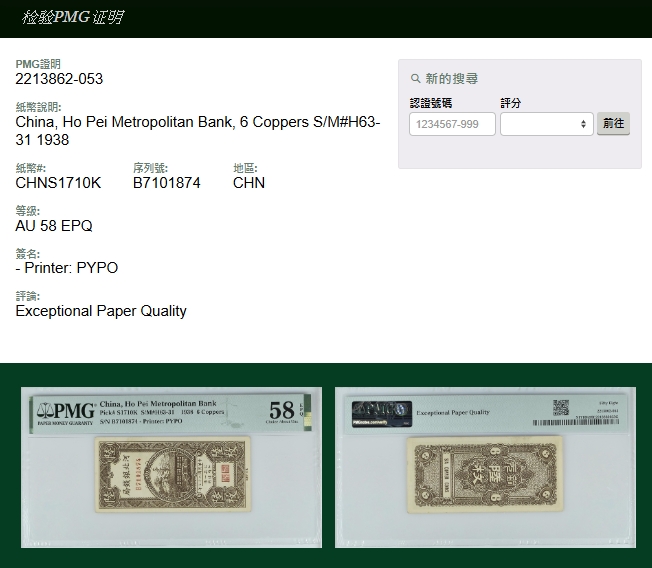
Task: Select the serial number B7101874
Action: (166, 183)
